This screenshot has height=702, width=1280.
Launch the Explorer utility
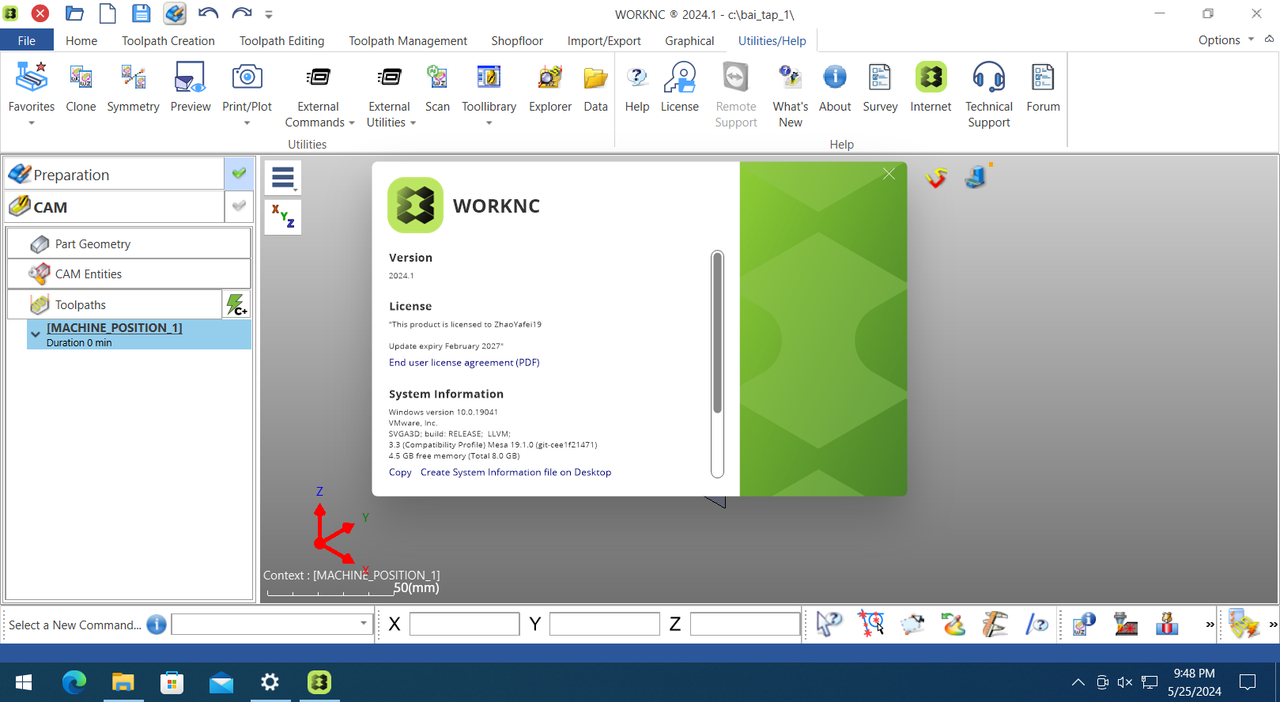550,88
